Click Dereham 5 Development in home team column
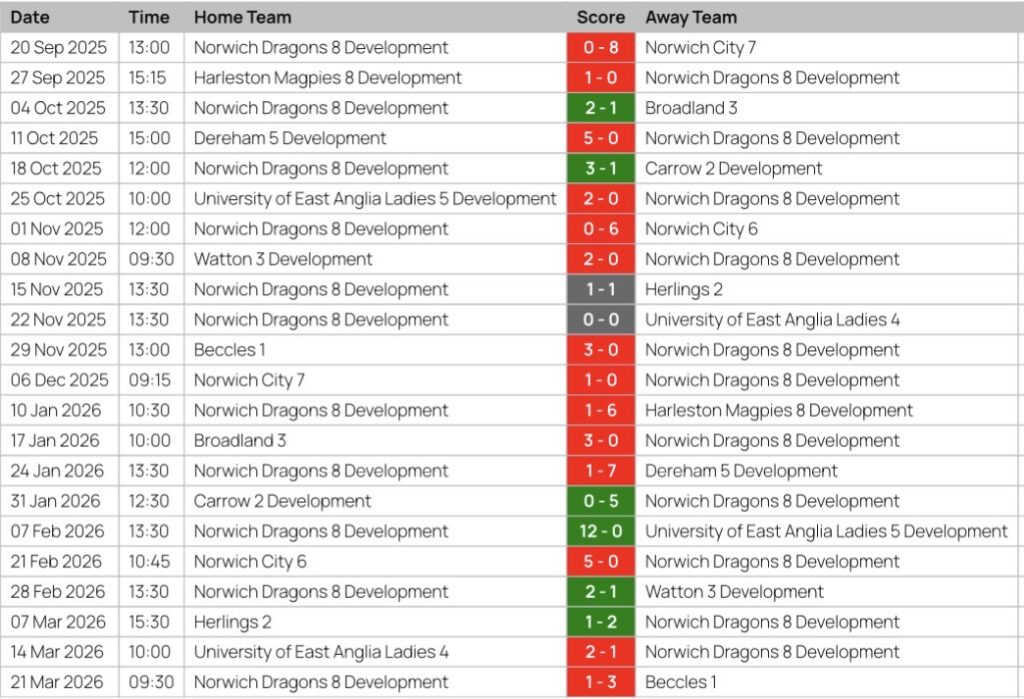Viewport: 1024px width, 699px height. click(290, 138)
